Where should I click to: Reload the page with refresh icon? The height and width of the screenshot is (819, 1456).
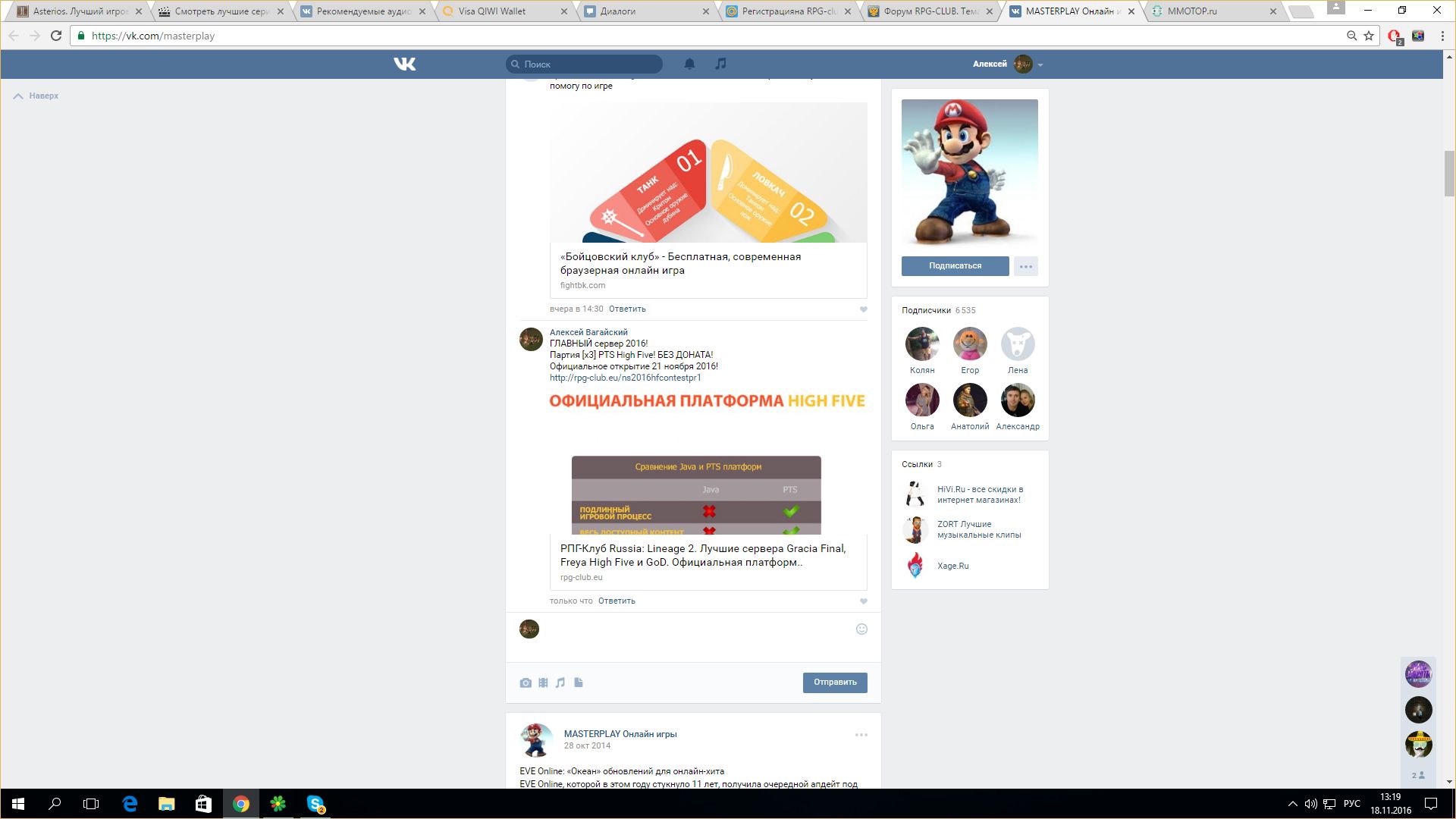[56, 36]
